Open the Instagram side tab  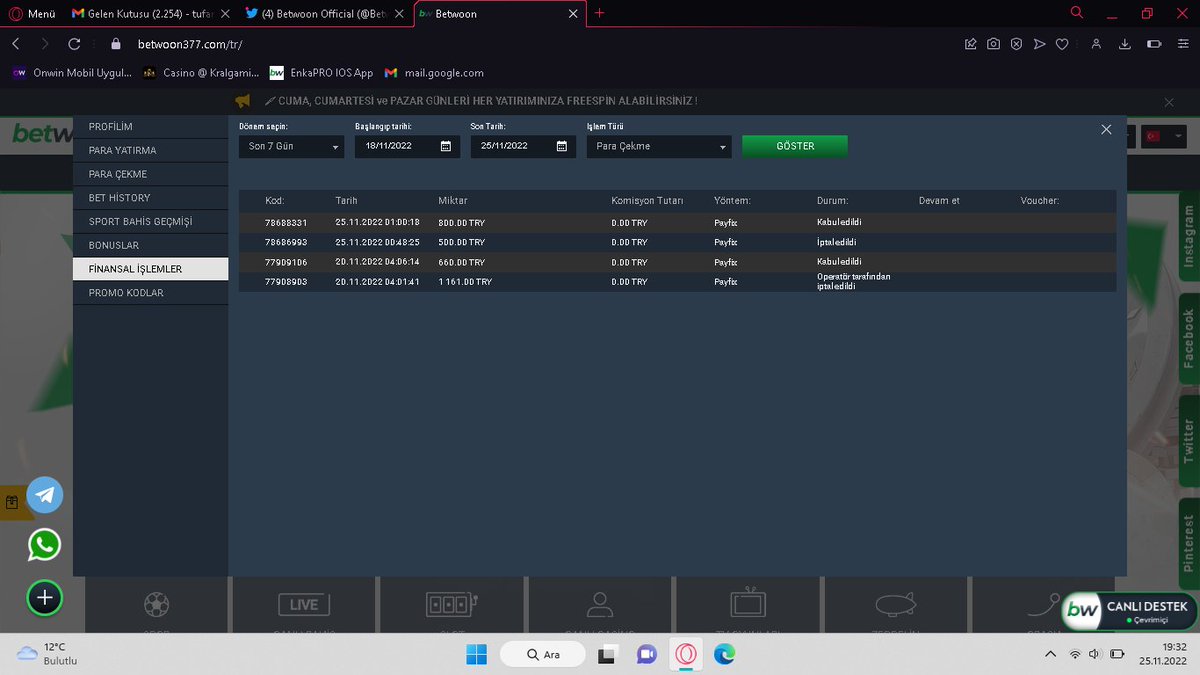coord(1189,237)
